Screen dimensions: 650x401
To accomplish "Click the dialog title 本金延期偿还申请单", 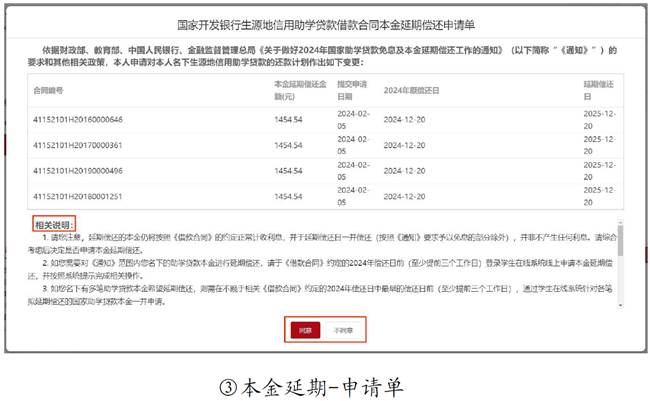I will click(324, 23).
